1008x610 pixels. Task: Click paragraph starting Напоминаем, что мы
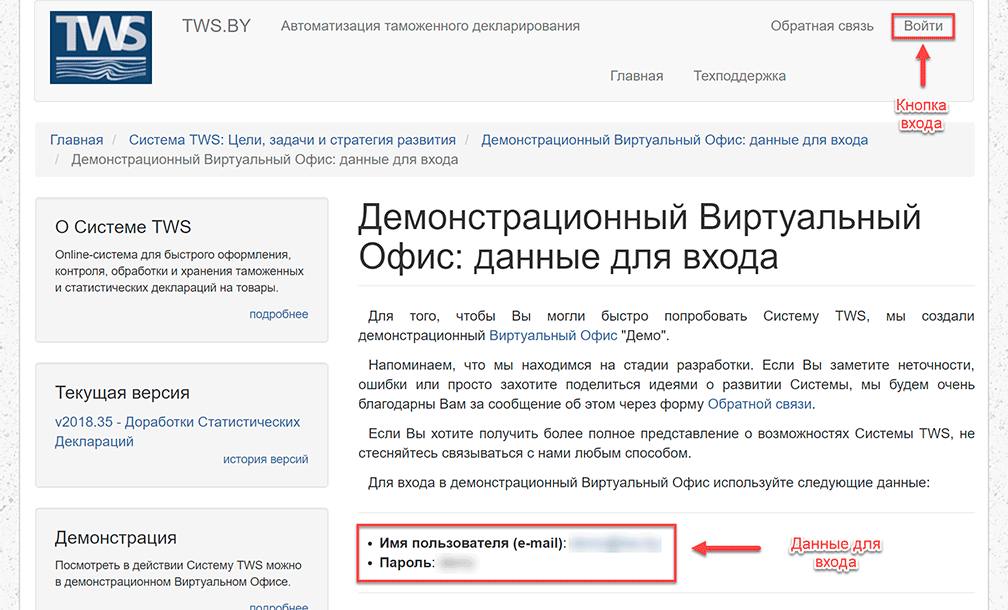666,384
